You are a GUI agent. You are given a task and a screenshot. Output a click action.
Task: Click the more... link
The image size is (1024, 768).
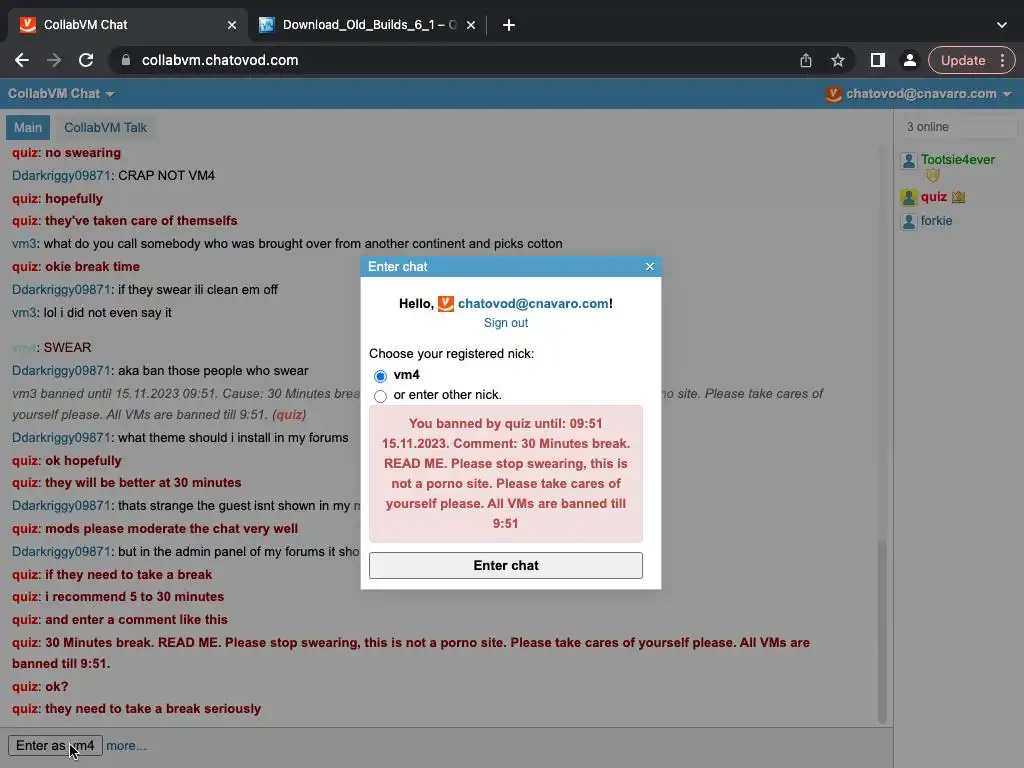click(x=126, y=746)
